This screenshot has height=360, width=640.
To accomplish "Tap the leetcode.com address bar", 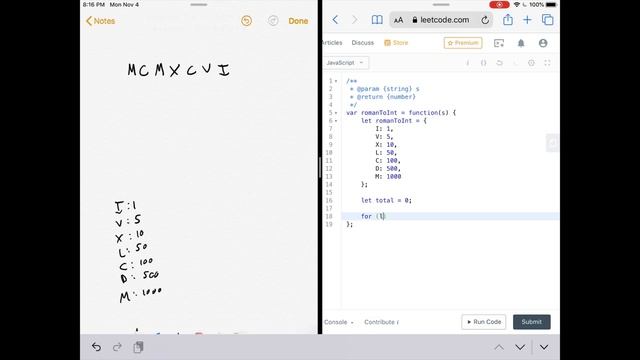I will pyautogui.click(x=440, y=20).
